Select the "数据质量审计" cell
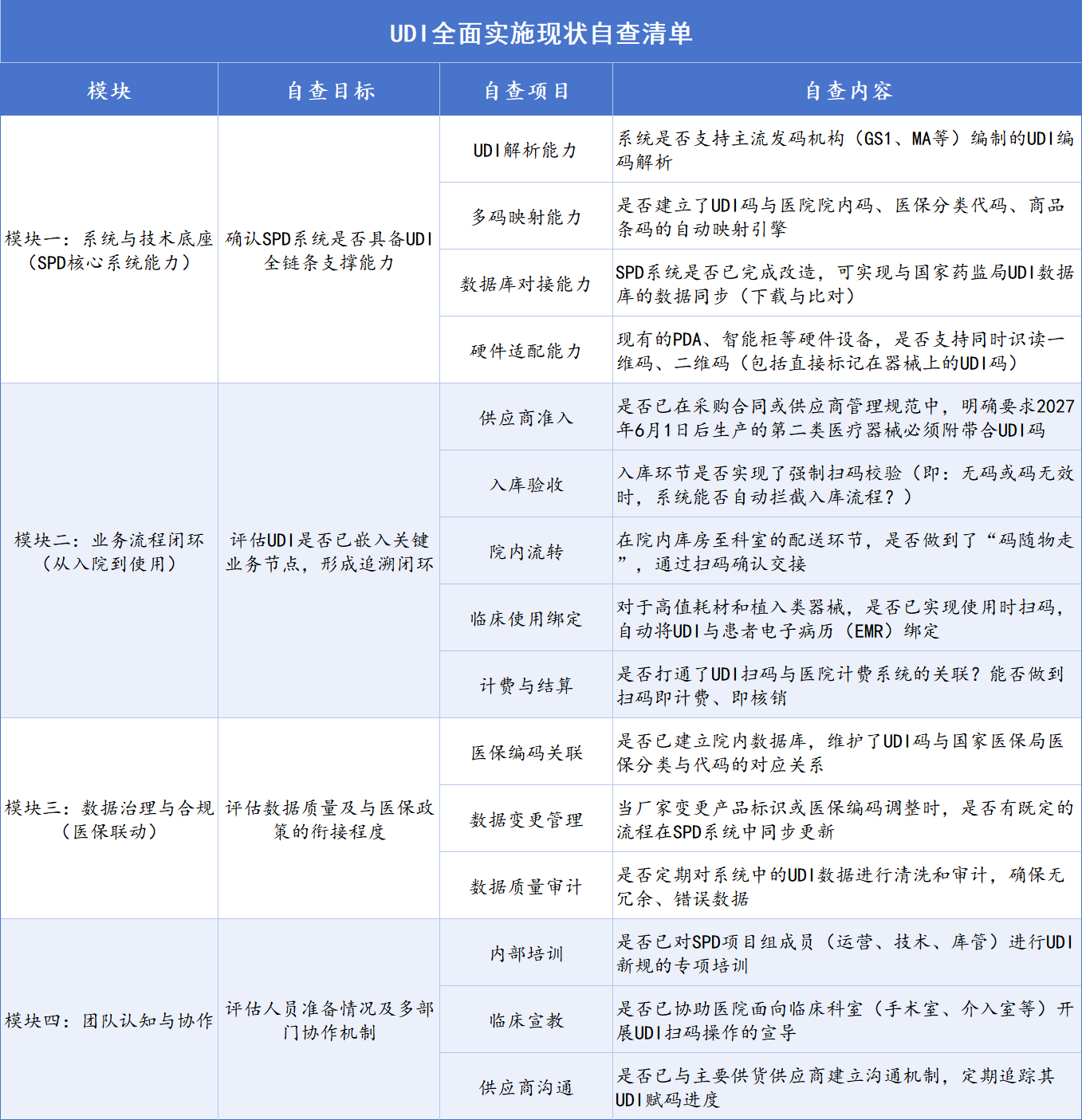1082x1120 pixels. [526, 886]
